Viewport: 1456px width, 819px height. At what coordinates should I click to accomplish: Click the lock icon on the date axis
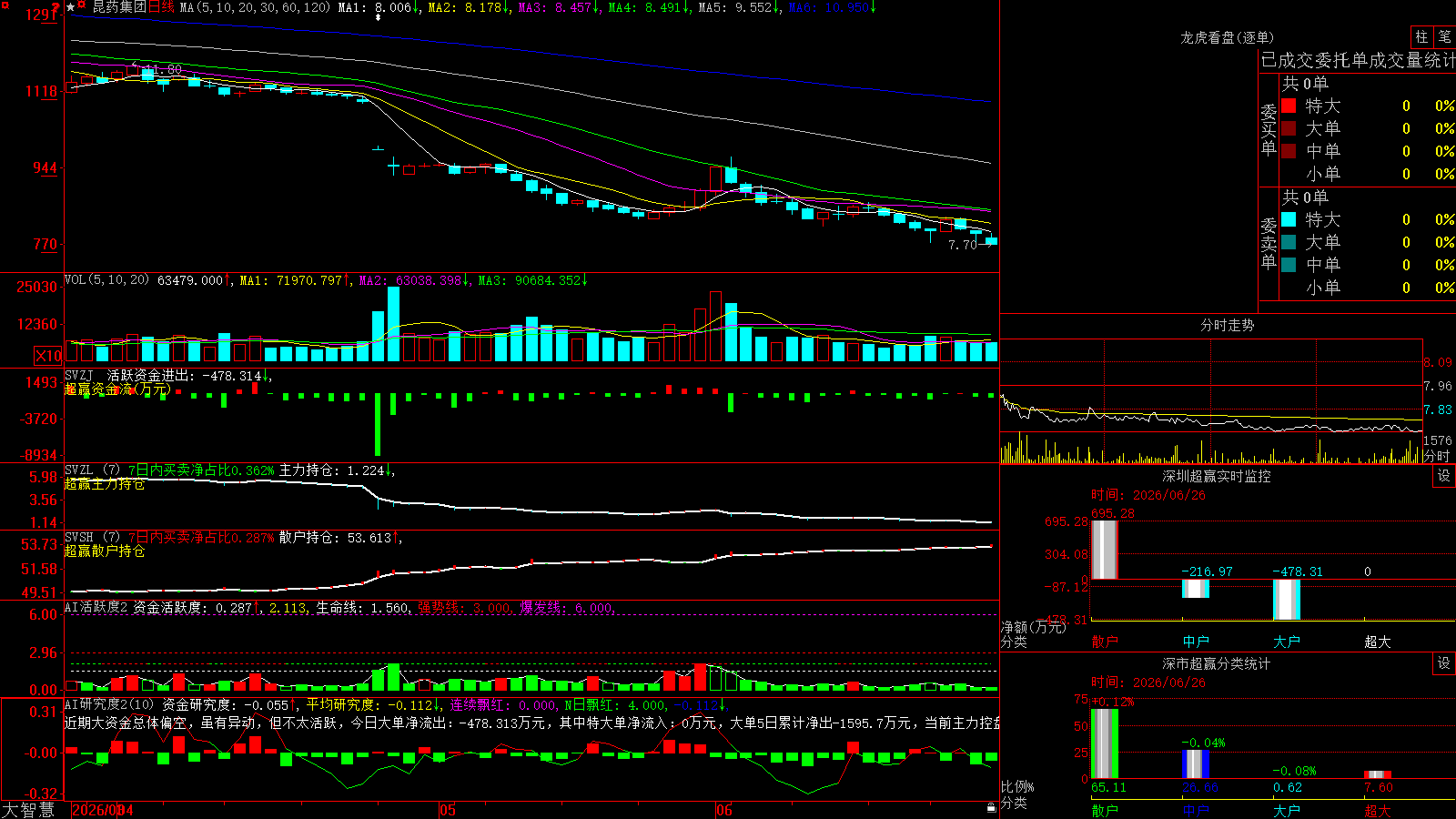click(991, 808)
